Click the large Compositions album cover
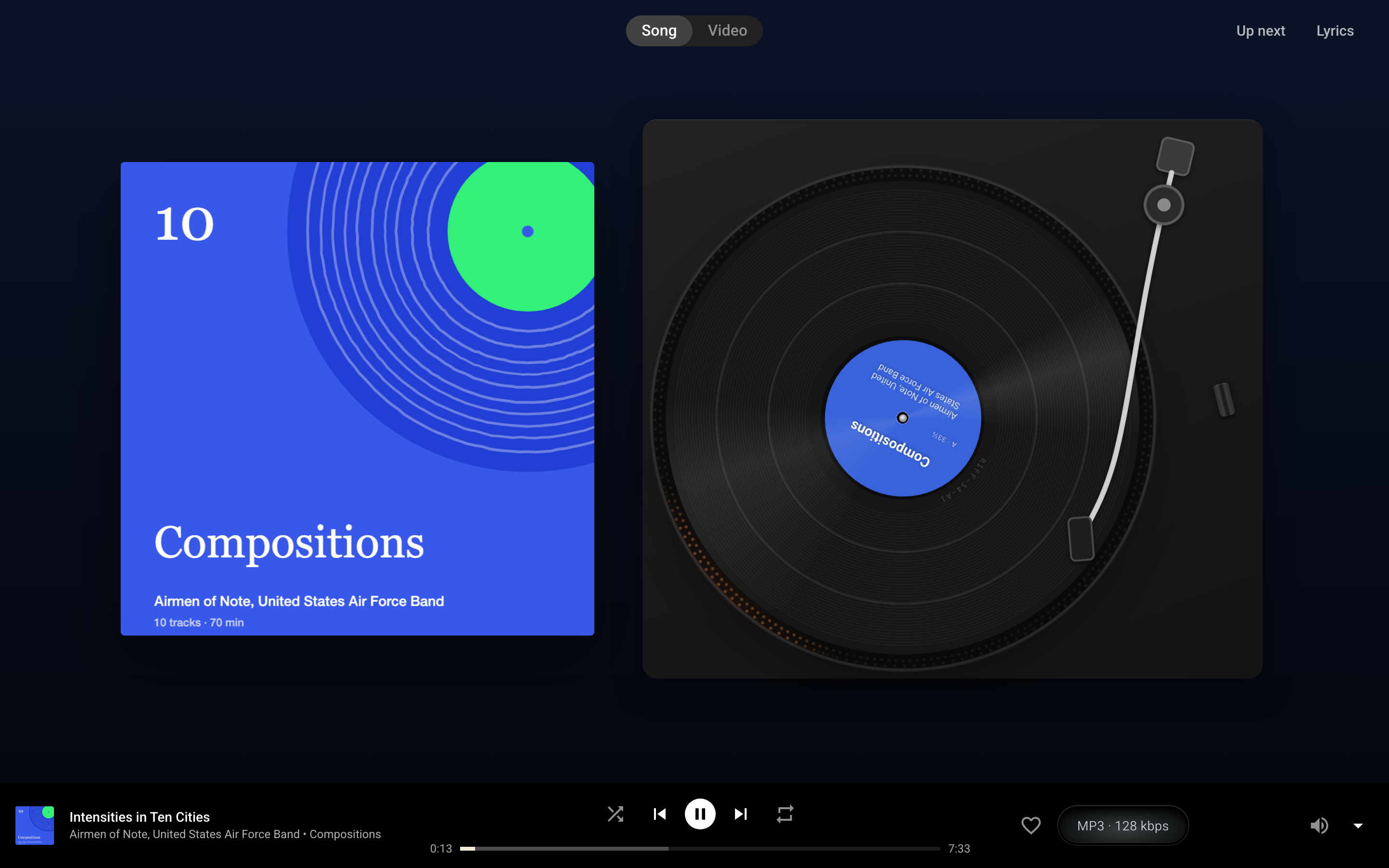 (357, 398)
